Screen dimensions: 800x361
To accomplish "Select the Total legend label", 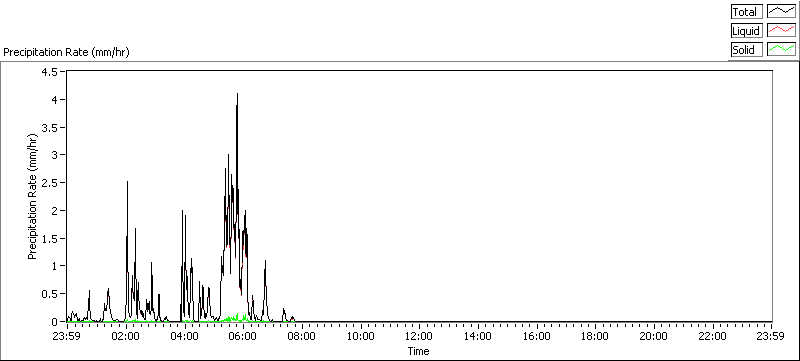I will (746, 12).
